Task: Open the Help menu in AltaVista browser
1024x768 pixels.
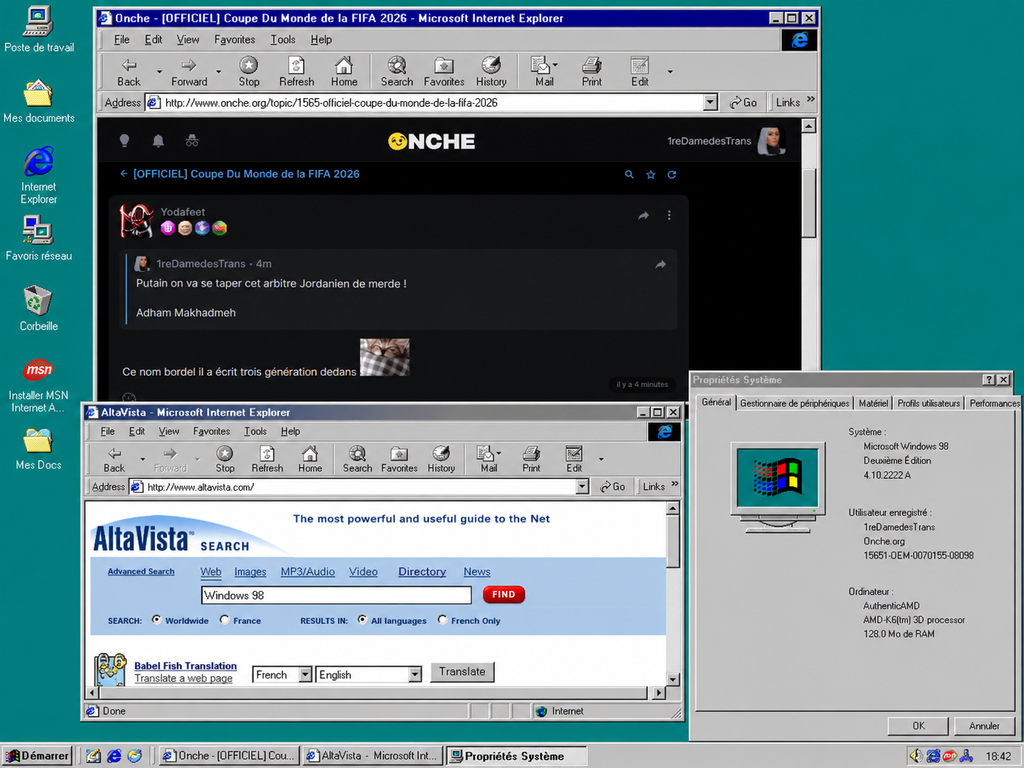Action: 290,432
